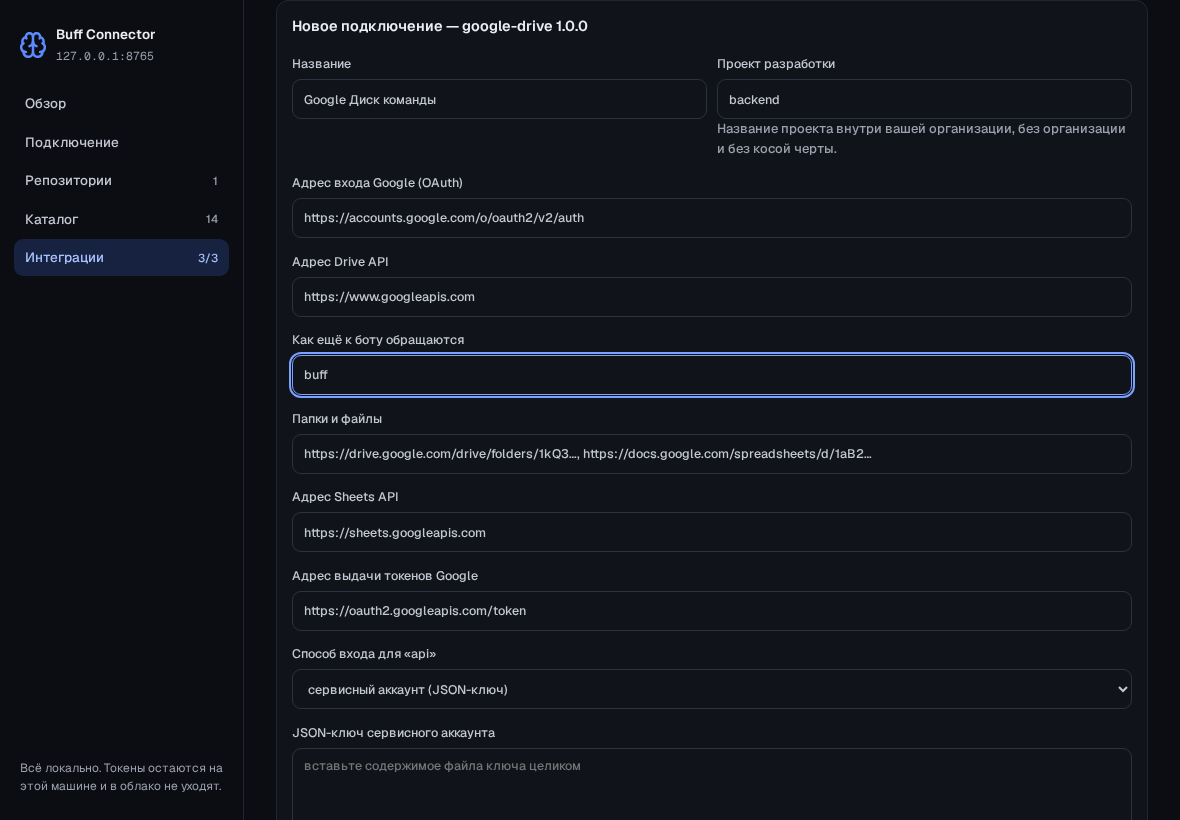Focus the Название input field
Image resolution: width=1180 pixels, height=820 pixels.
(x=499, y=99)
